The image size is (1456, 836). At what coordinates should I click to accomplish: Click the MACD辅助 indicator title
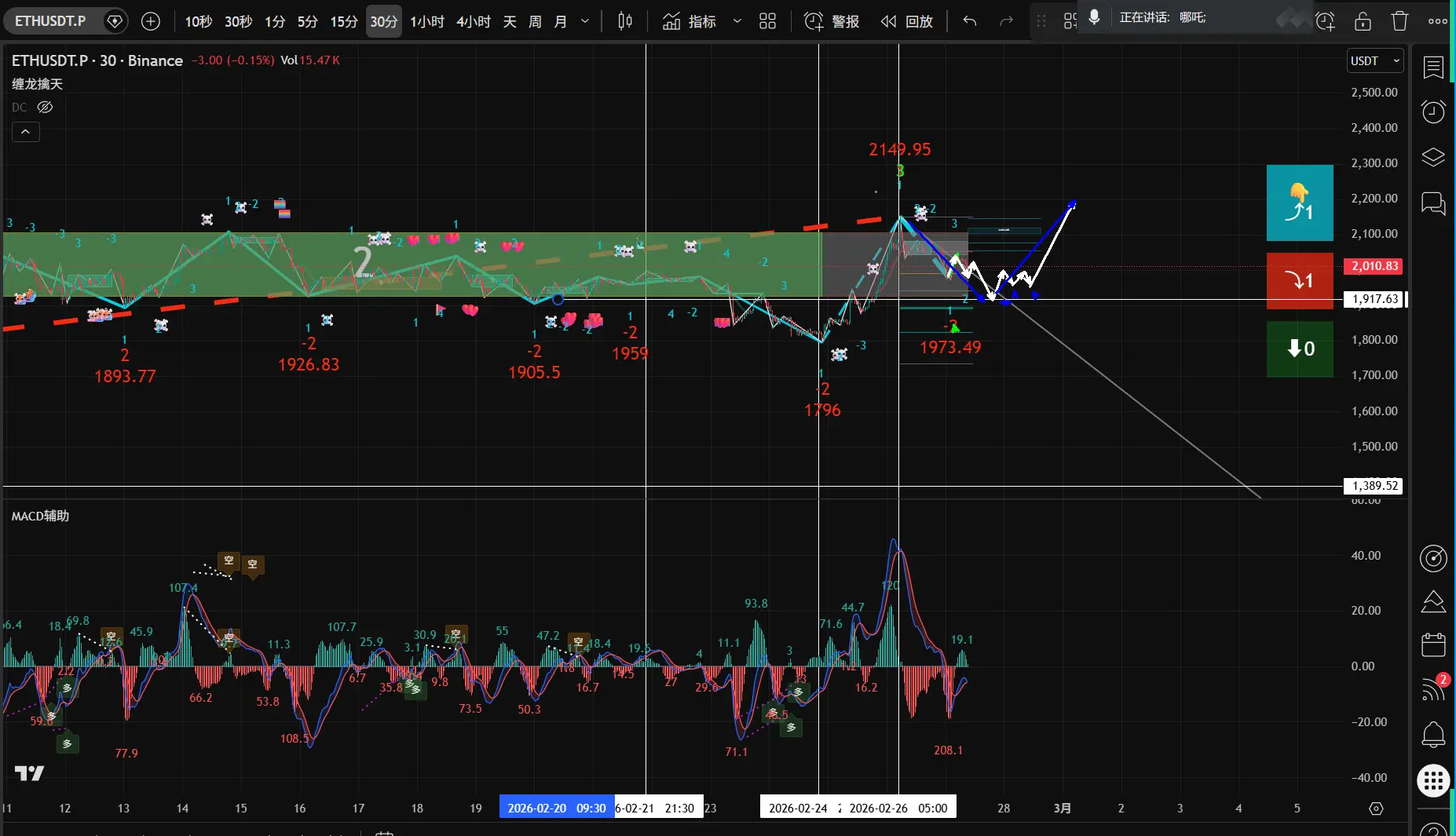[40, 516]
